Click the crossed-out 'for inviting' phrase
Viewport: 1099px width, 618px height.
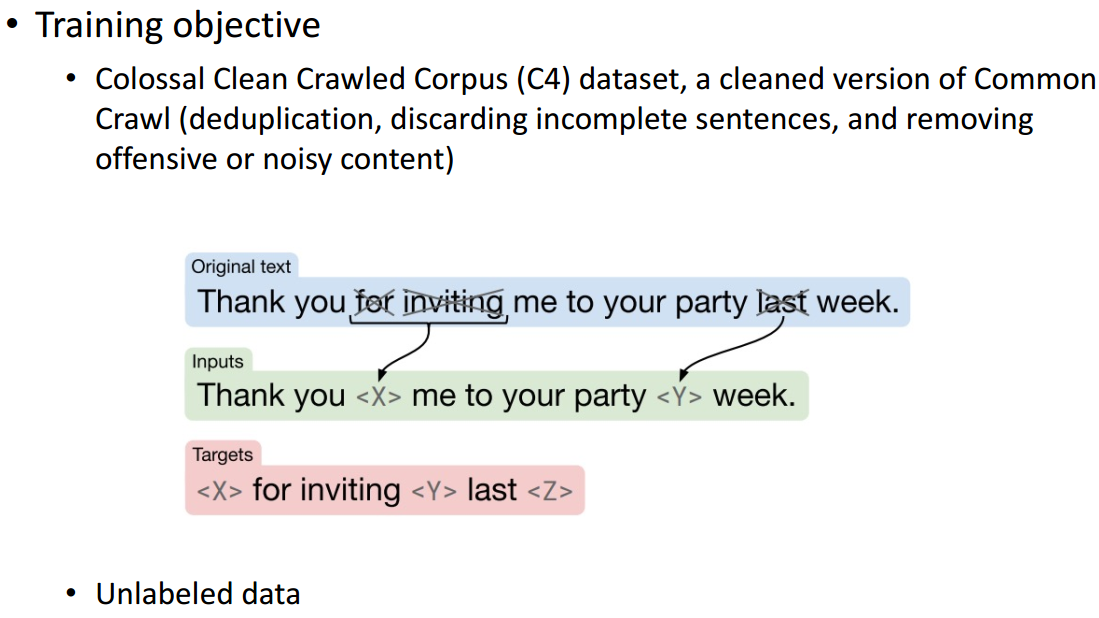pos(429,302)
